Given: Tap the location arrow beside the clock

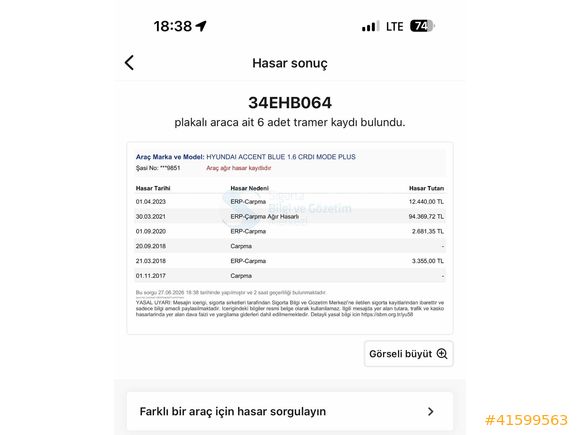Looking at the screenshot, I should click(x=201, y=26).
